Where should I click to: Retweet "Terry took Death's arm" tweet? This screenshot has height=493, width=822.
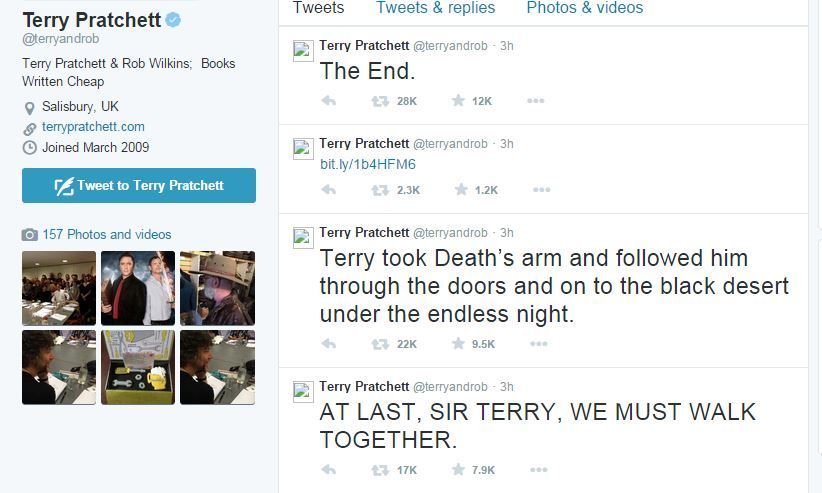[380, 344]
